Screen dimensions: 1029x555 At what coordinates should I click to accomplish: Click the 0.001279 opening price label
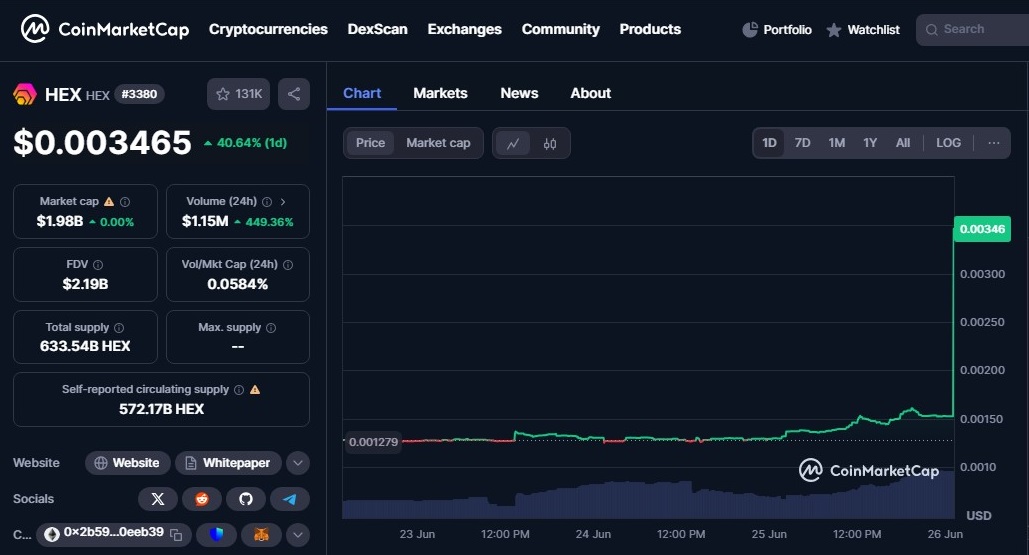tap(373, 442)
